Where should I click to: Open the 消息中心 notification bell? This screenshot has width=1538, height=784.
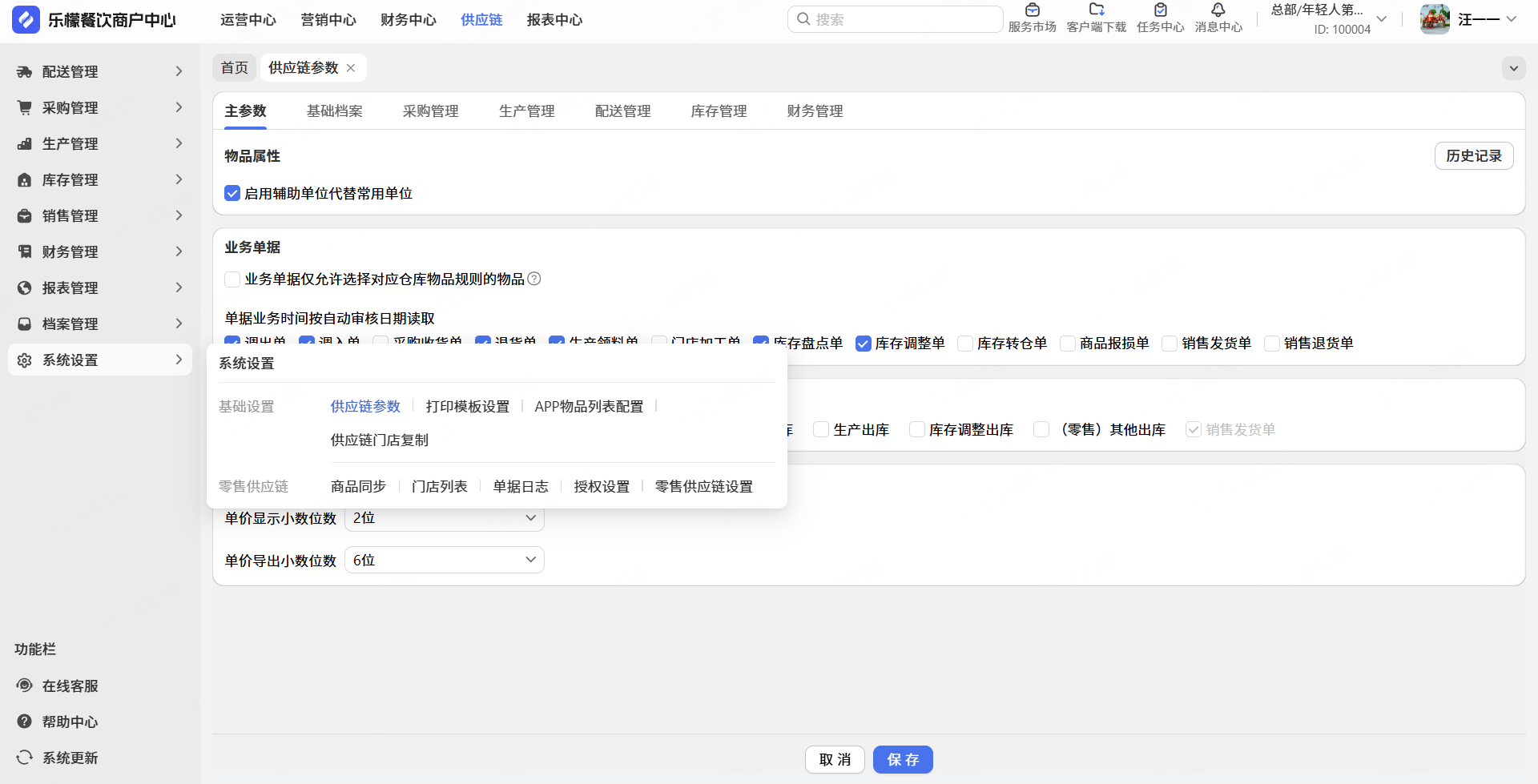tap(1218, 11)
